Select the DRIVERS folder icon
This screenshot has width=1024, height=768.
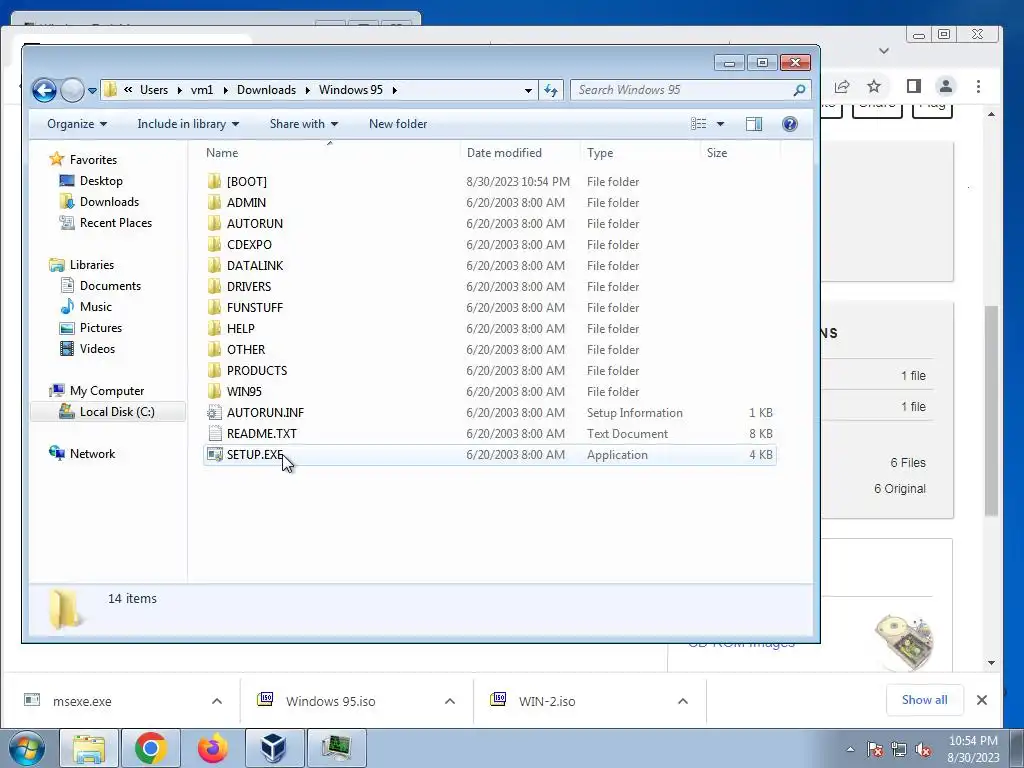pyautogui.click(x=214, y=286)
